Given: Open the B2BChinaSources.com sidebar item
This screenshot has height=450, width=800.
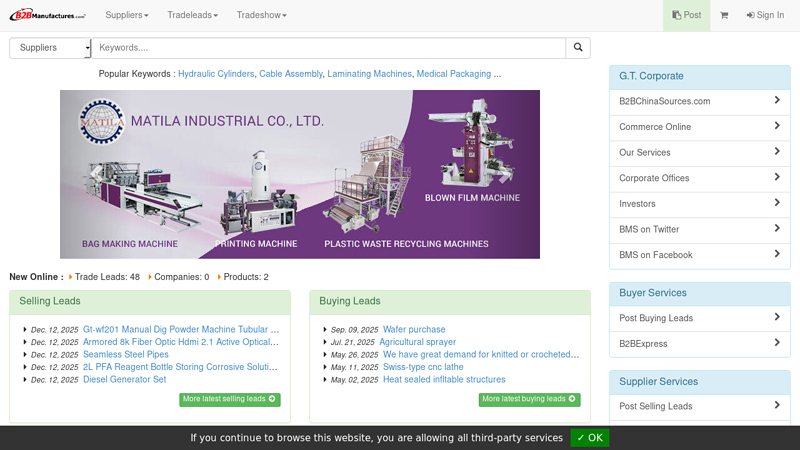Looking at the screenshot, I should click(x=699, y=102).
